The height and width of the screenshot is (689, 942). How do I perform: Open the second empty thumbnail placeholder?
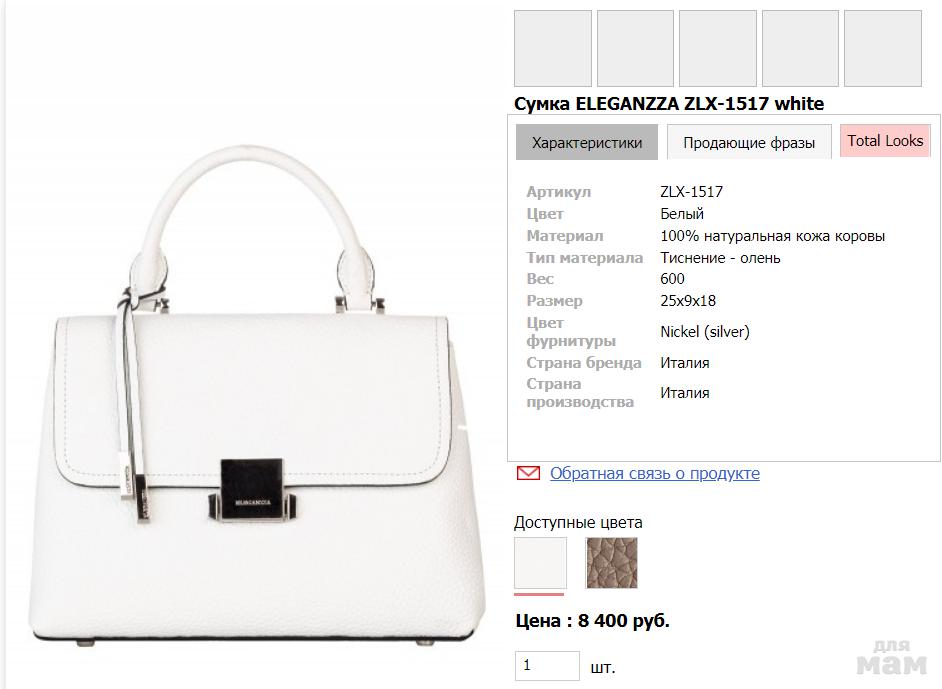click(x=635, y=48)
